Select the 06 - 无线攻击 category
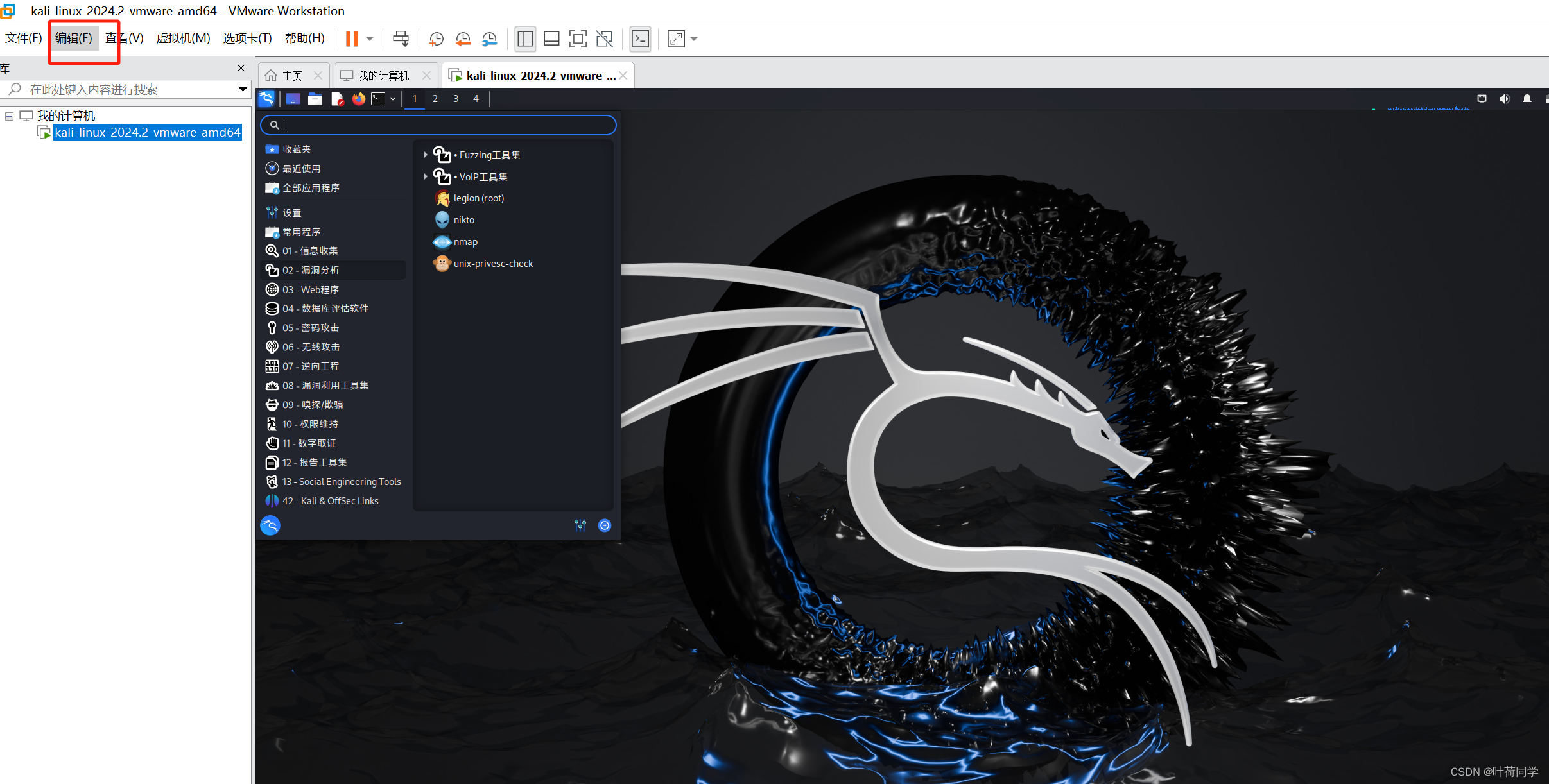The image size is (1549, 784). click(x=334, y=347)
